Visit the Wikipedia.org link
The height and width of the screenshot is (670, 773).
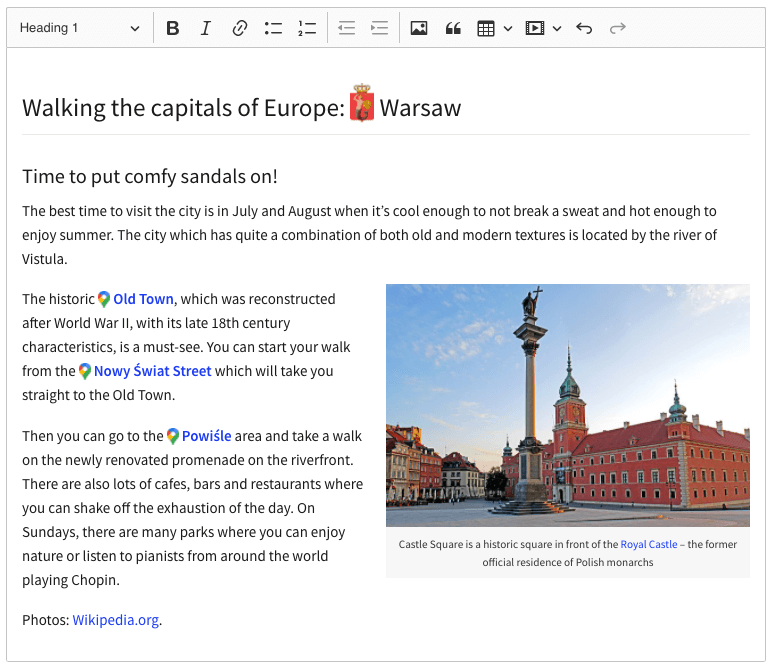115,620
